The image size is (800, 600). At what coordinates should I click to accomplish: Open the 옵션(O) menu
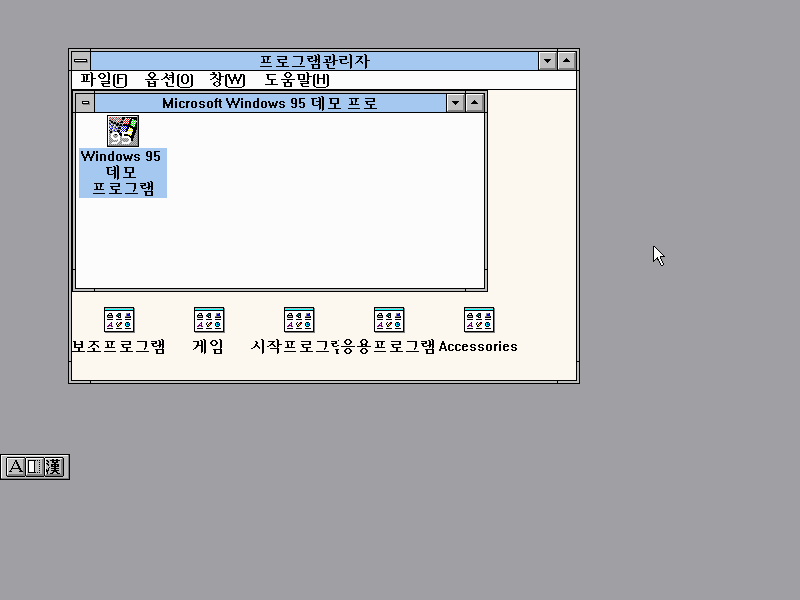coord(169,80)
